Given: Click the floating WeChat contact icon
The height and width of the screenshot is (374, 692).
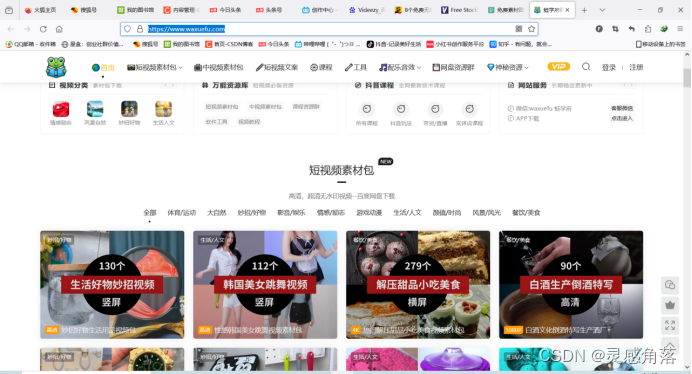Looking at the screenshot, I should click(669, 285).
